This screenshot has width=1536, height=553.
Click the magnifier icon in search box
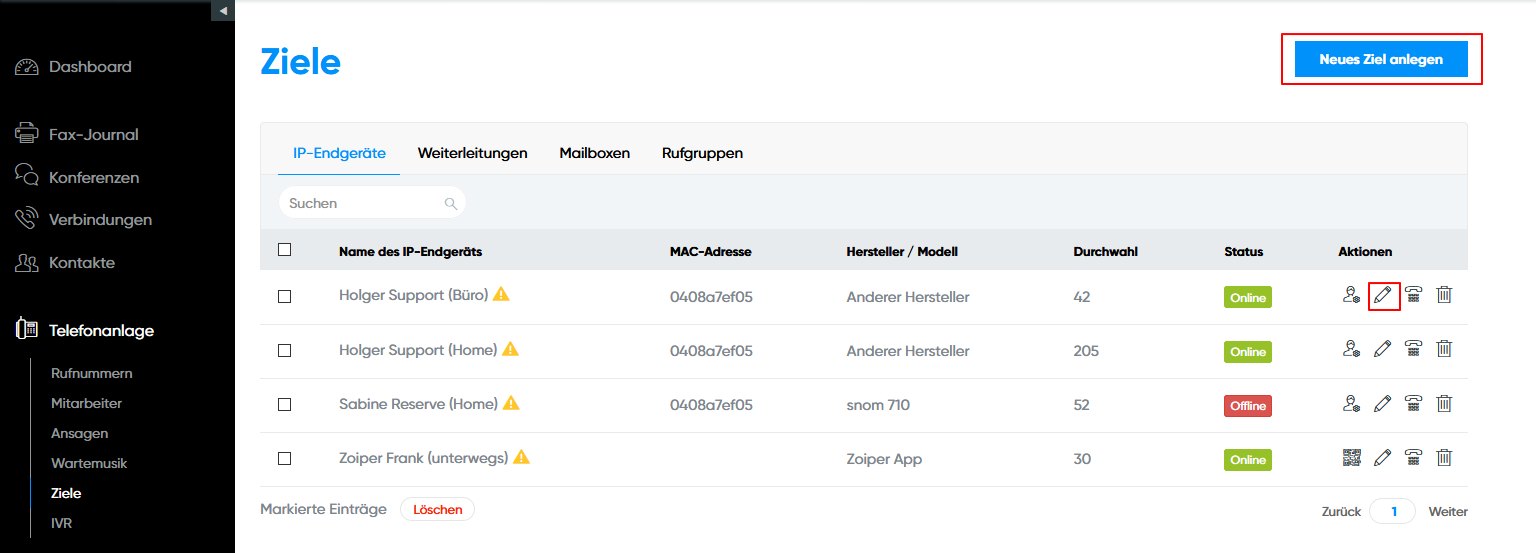(x=451, y=204)
